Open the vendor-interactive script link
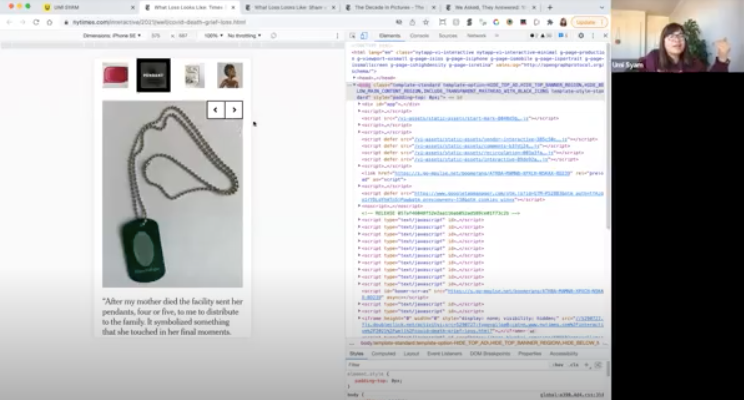 [491, 139]
